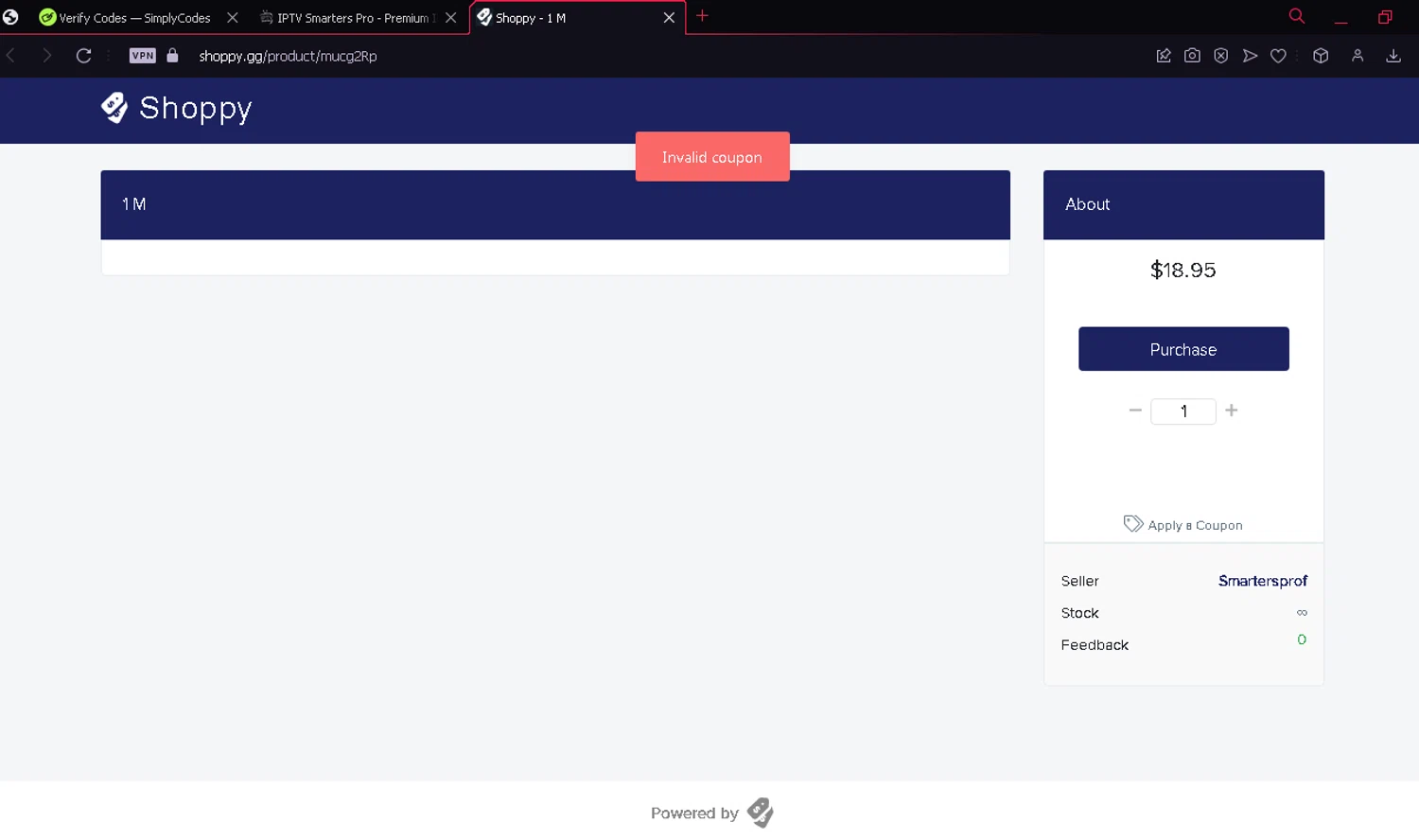This screenshot has width=1419, height=840.
Task: Open seller Smartersprof profile link
Action: [1263, 581]
